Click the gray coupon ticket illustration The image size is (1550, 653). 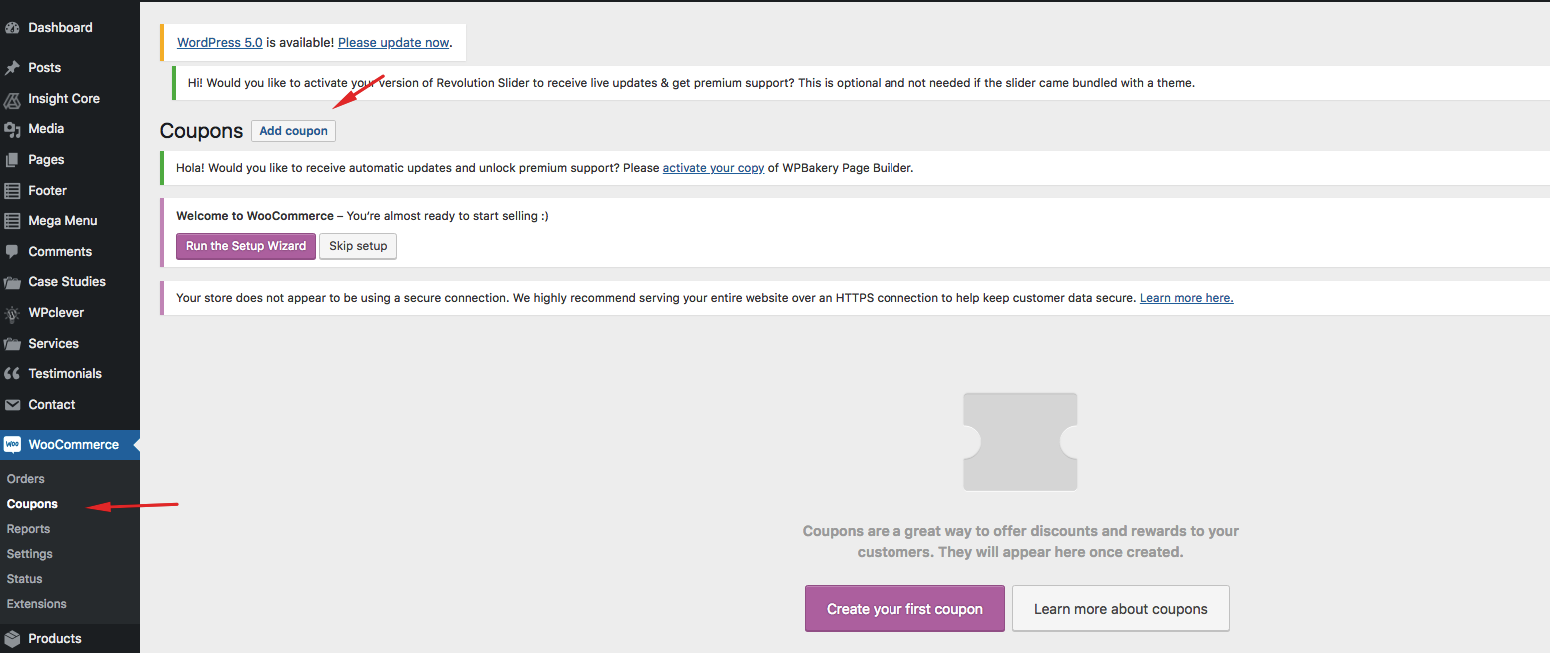(1020, 441)
